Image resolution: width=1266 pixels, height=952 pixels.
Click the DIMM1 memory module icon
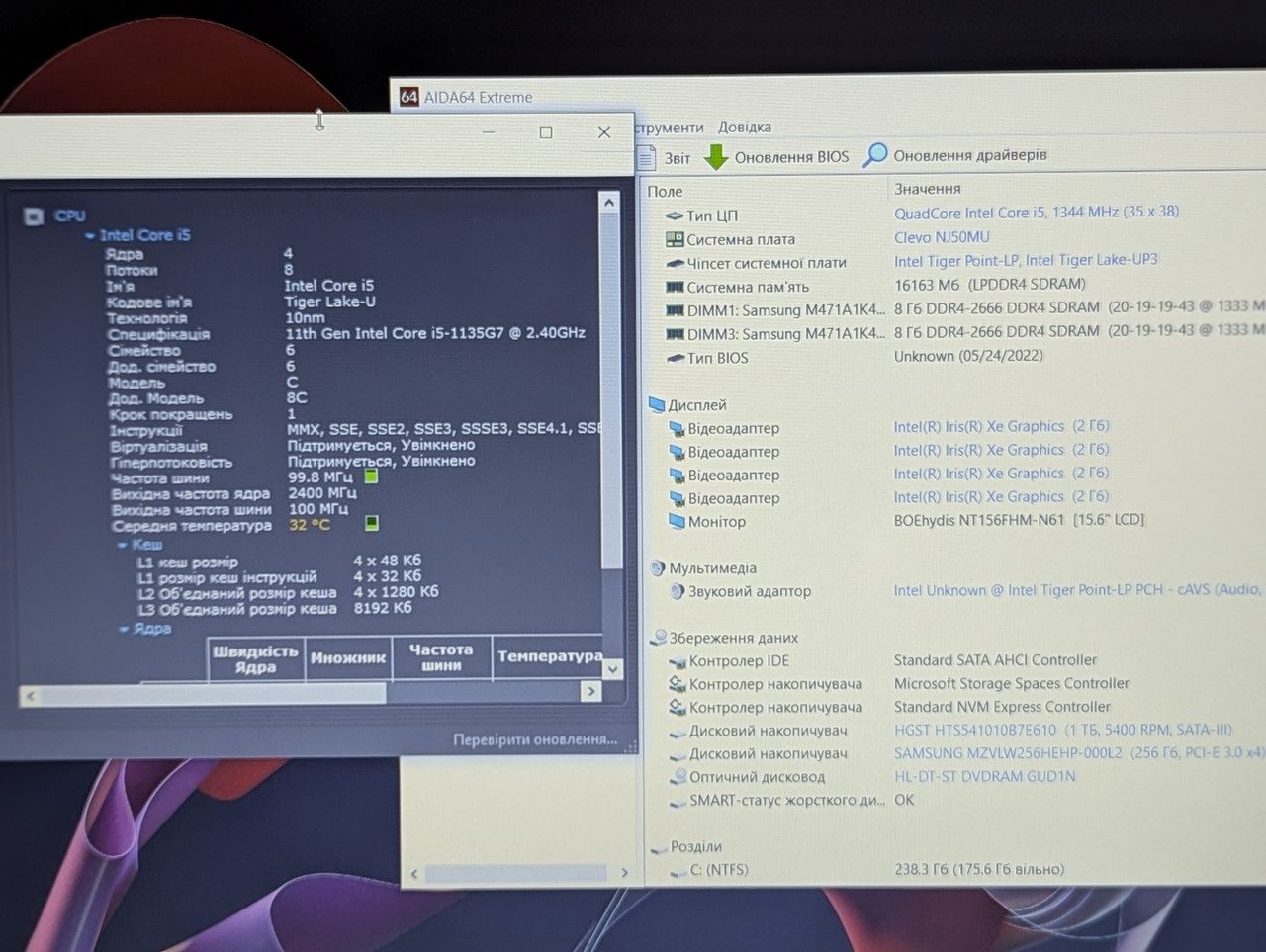(676, 310)
